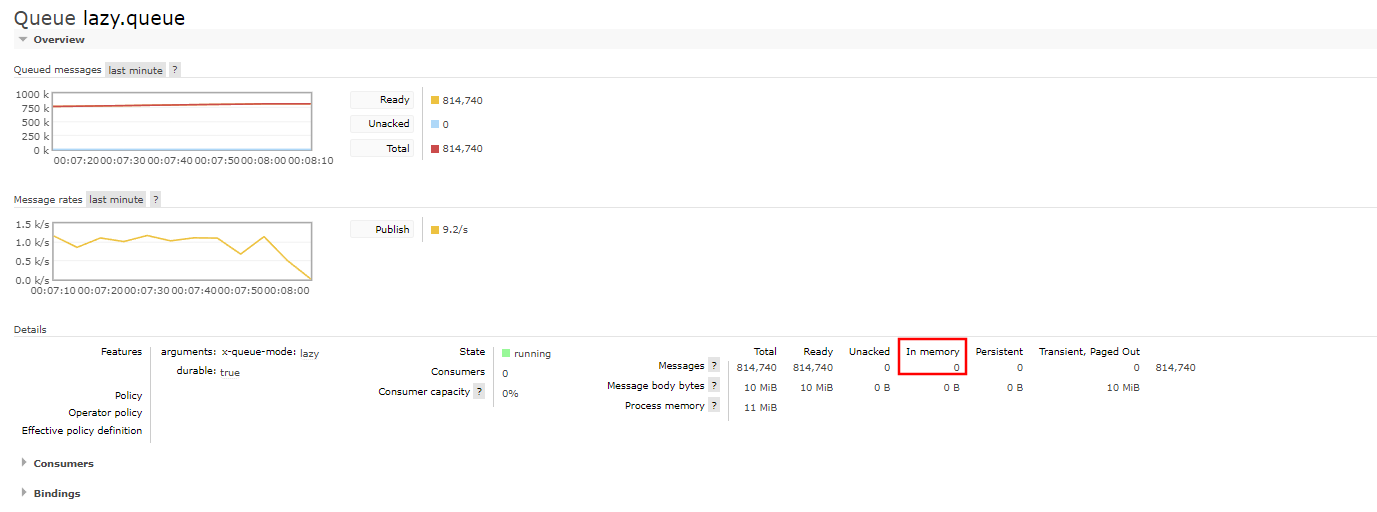Click the Consumer capacity help icon
The width and height of the screenshot is (1377, 512).
coord(480,392)
